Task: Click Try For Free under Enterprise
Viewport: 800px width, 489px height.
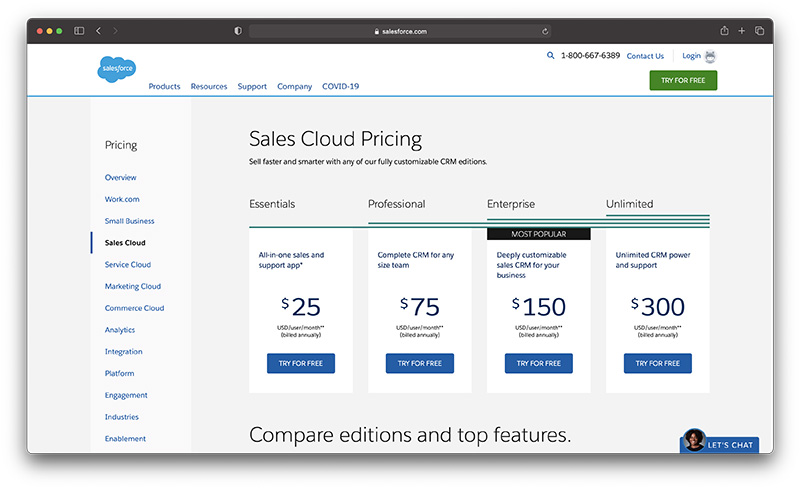Action: [x=538, y=363]
